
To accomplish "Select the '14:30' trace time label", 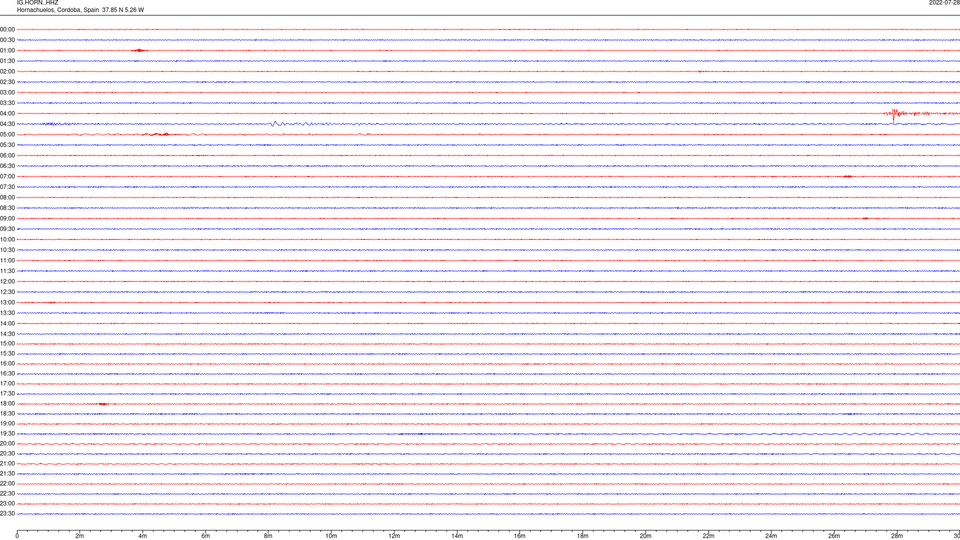I will coord(7,334).
